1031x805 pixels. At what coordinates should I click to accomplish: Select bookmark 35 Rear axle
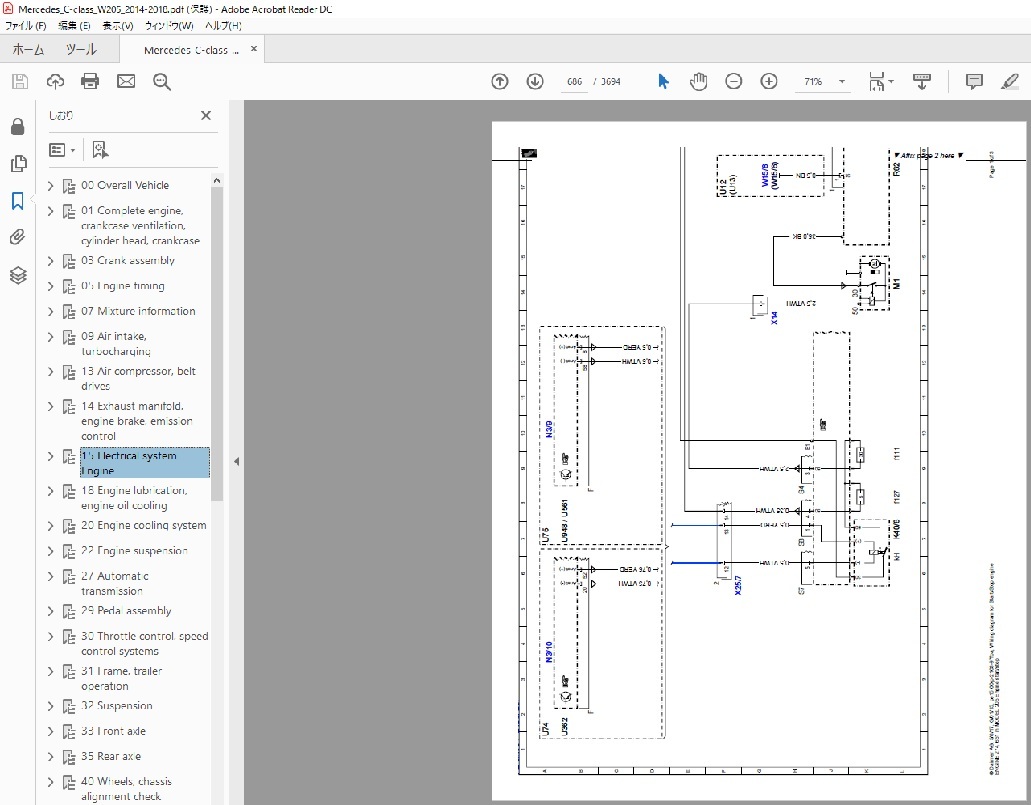[x=110, y=756]
